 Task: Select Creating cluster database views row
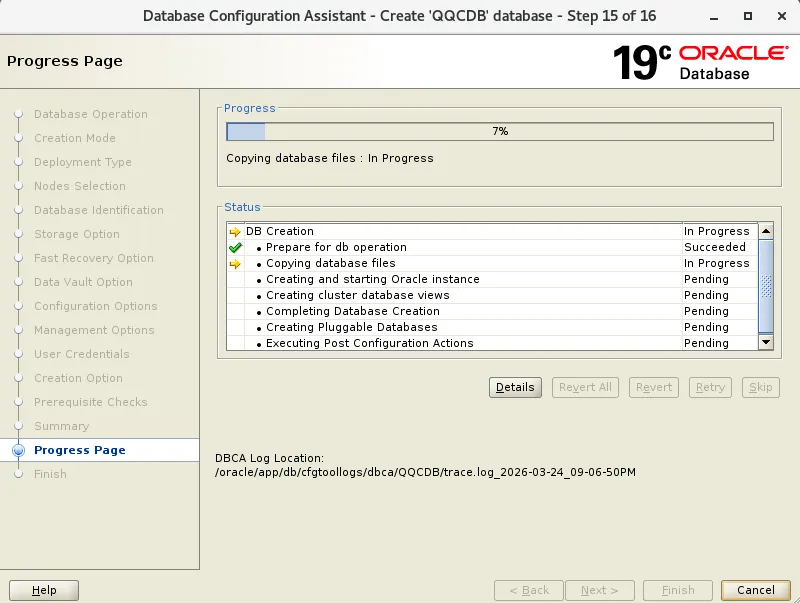point(492,295)
